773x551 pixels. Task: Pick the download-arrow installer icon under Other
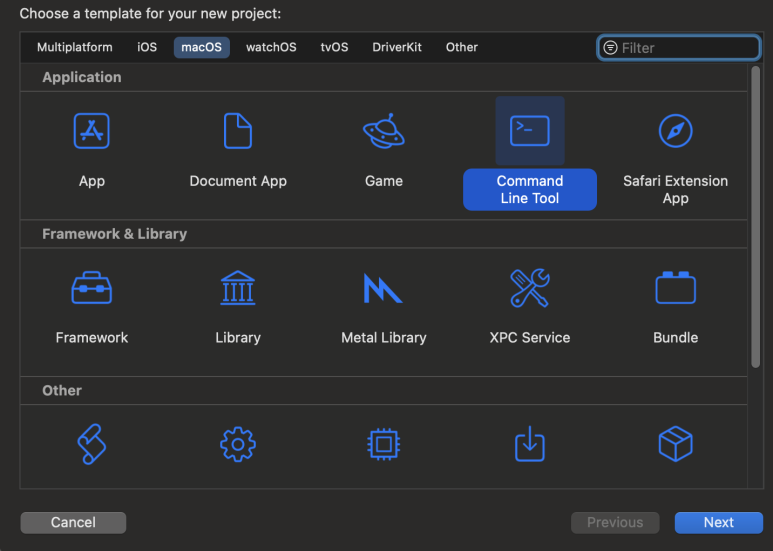[530, 444]
